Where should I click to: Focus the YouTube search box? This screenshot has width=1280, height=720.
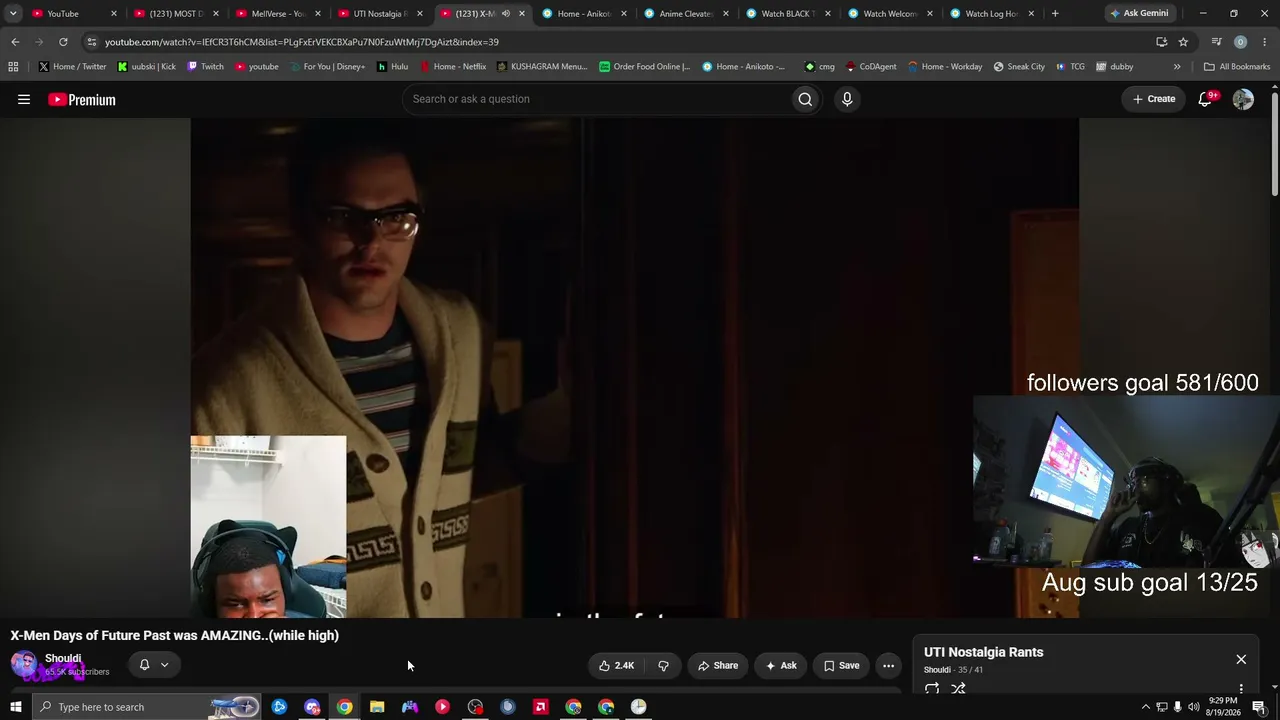pyautogui.click(x=596, y=99)
